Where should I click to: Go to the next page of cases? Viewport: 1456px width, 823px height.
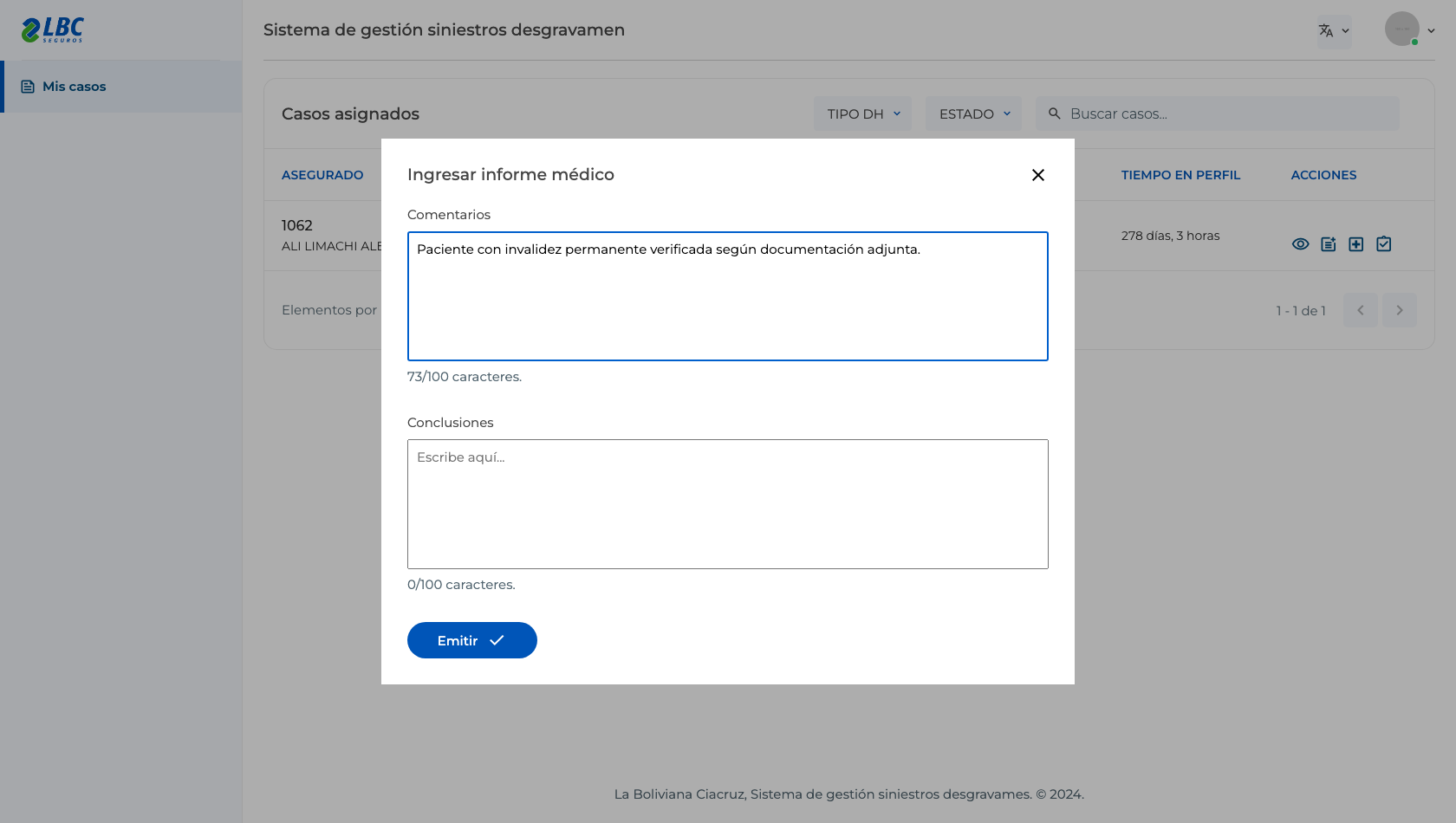pyautogui.click(x=1400, y=310)
